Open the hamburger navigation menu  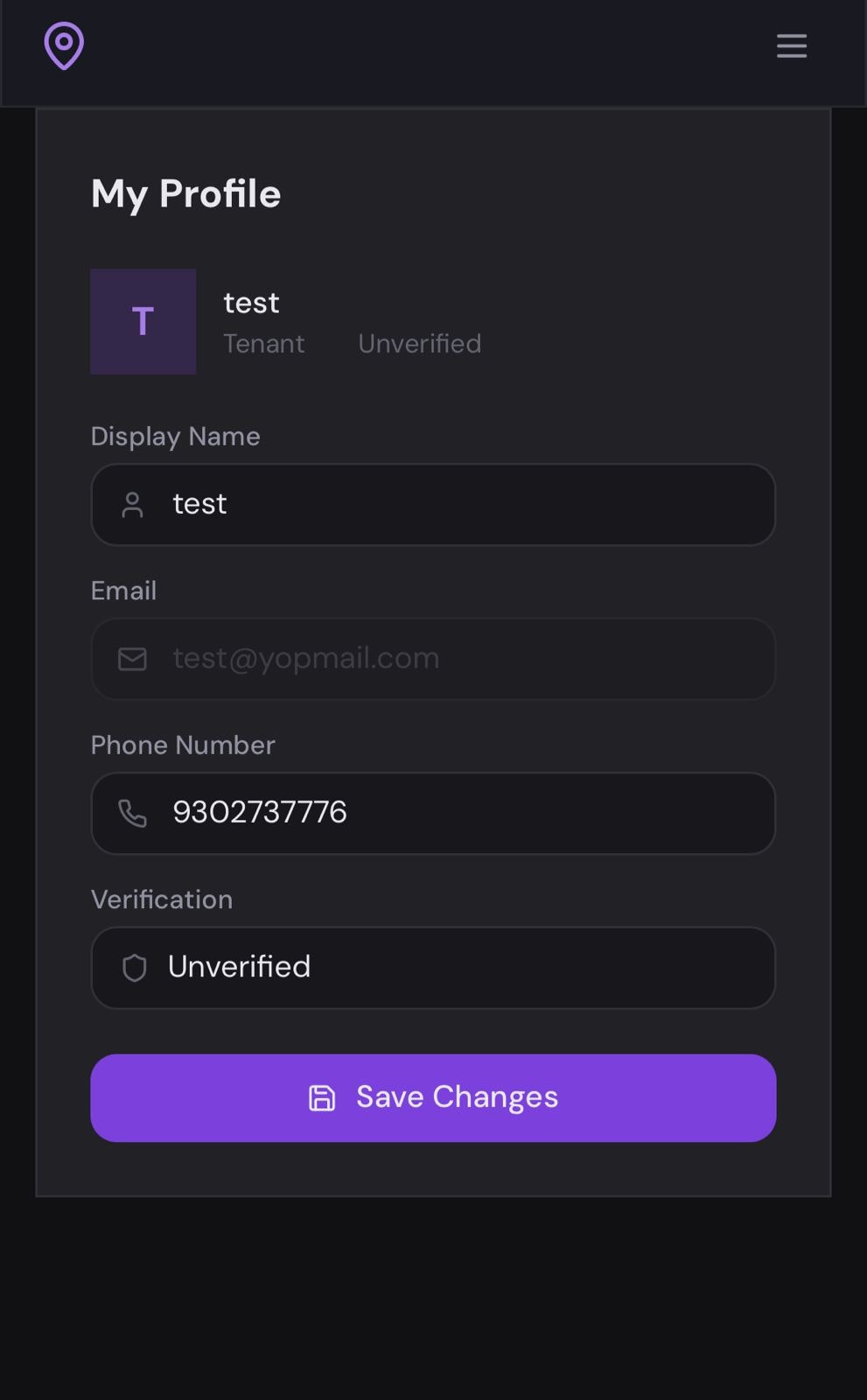coord(791,45)
